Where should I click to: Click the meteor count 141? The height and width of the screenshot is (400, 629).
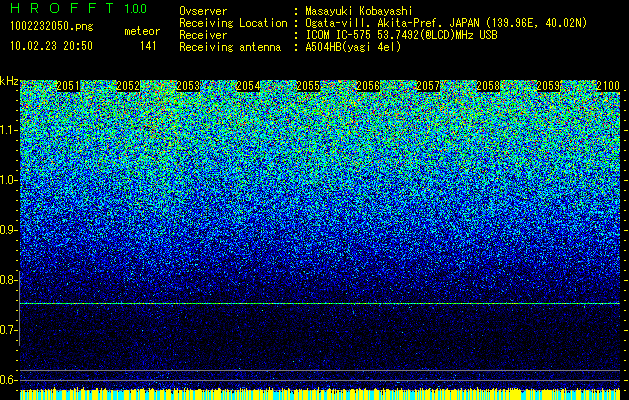148,46
